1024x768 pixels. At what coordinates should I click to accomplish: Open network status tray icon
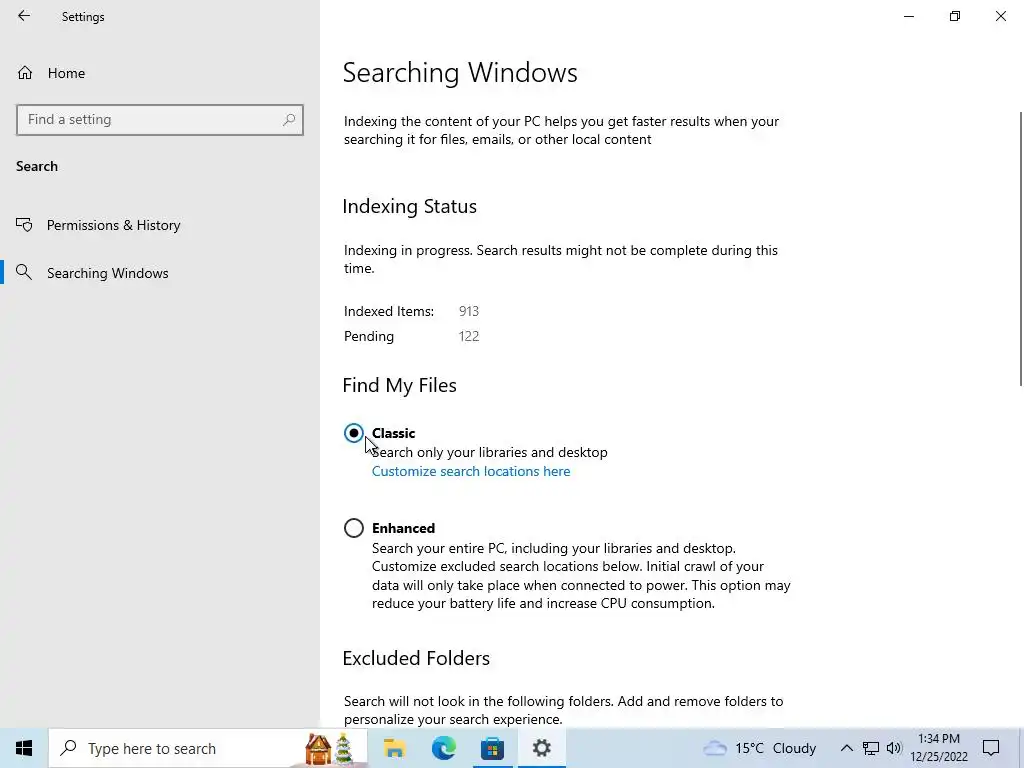coord(871,748)
